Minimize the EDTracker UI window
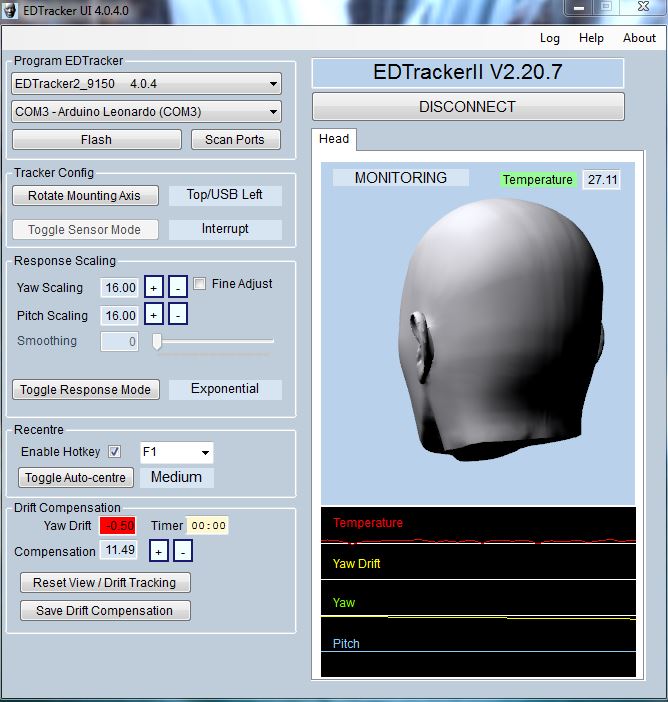Viewport: 668px width, 702px height. pyautogui.click(x=579, y=8)
